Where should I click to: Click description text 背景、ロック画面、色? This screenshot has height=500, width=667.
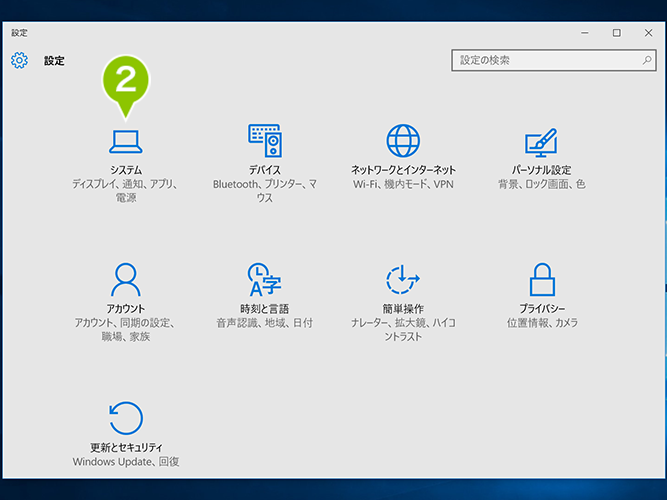point(542,184)
